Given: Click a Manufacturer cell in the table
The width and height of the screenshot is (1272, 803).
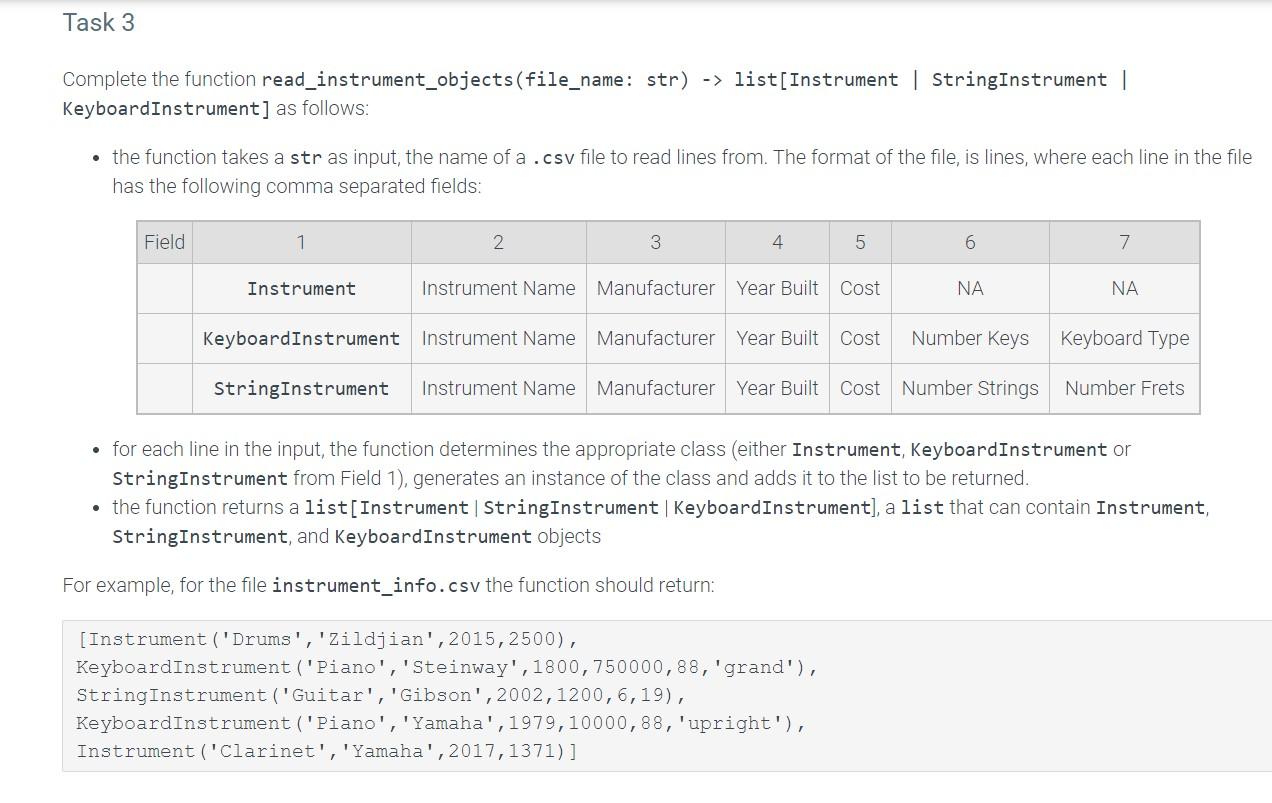Looking at the screenshot, I should coord(655,288).
